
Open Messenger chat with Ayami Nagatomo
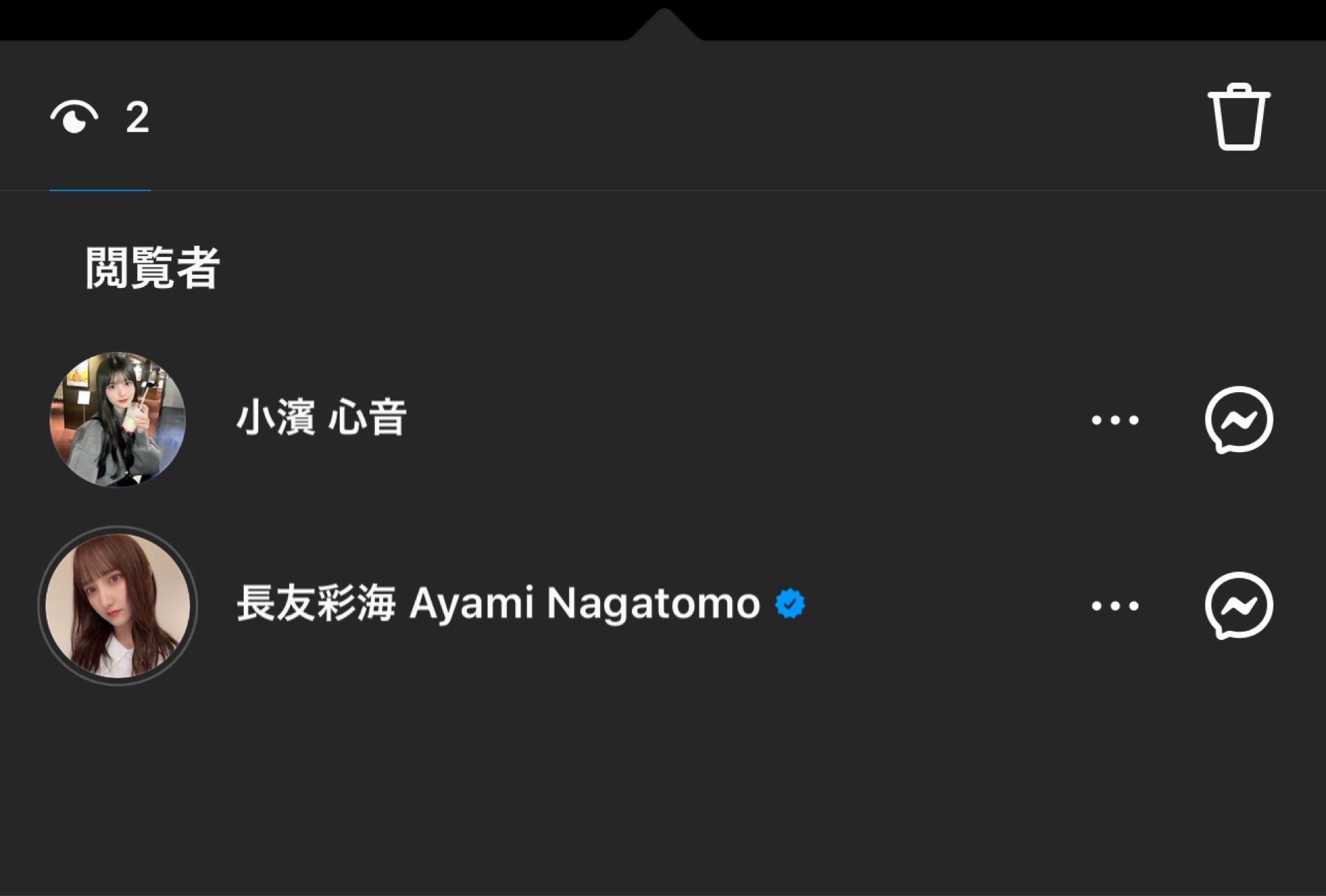[1239, 605]
